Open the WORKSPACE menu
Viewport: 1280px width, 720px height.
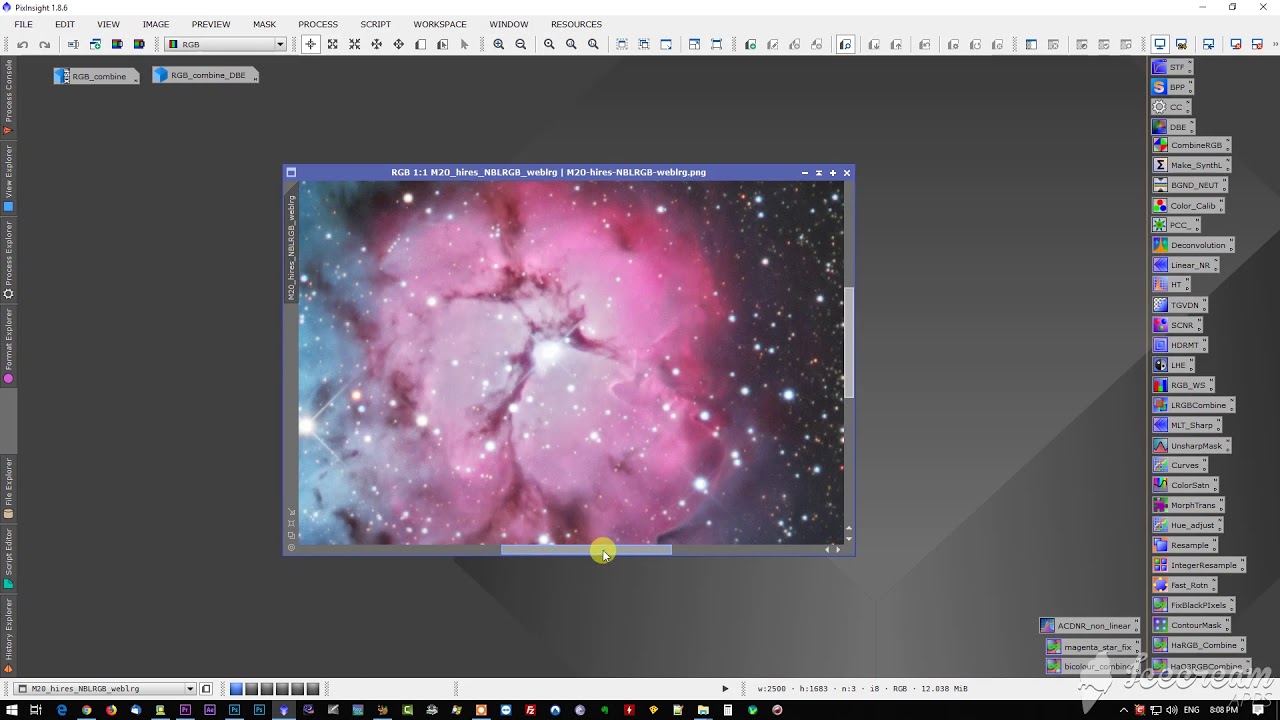pyautogui.click(x=440, y=24)
